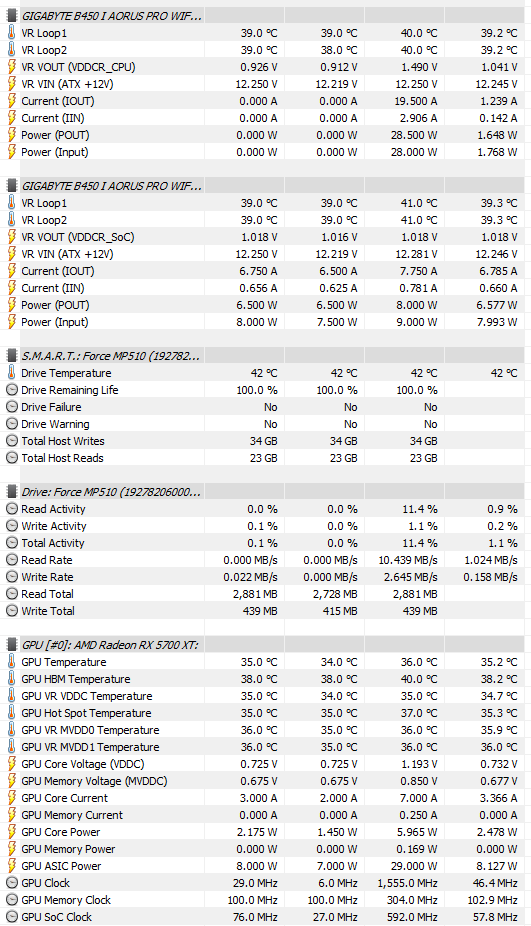Viewport: 531px width, 926px height.
Task: Click the lightning icon for VR VOUT (VDDCR_SoC)
Action: [12, 237]
